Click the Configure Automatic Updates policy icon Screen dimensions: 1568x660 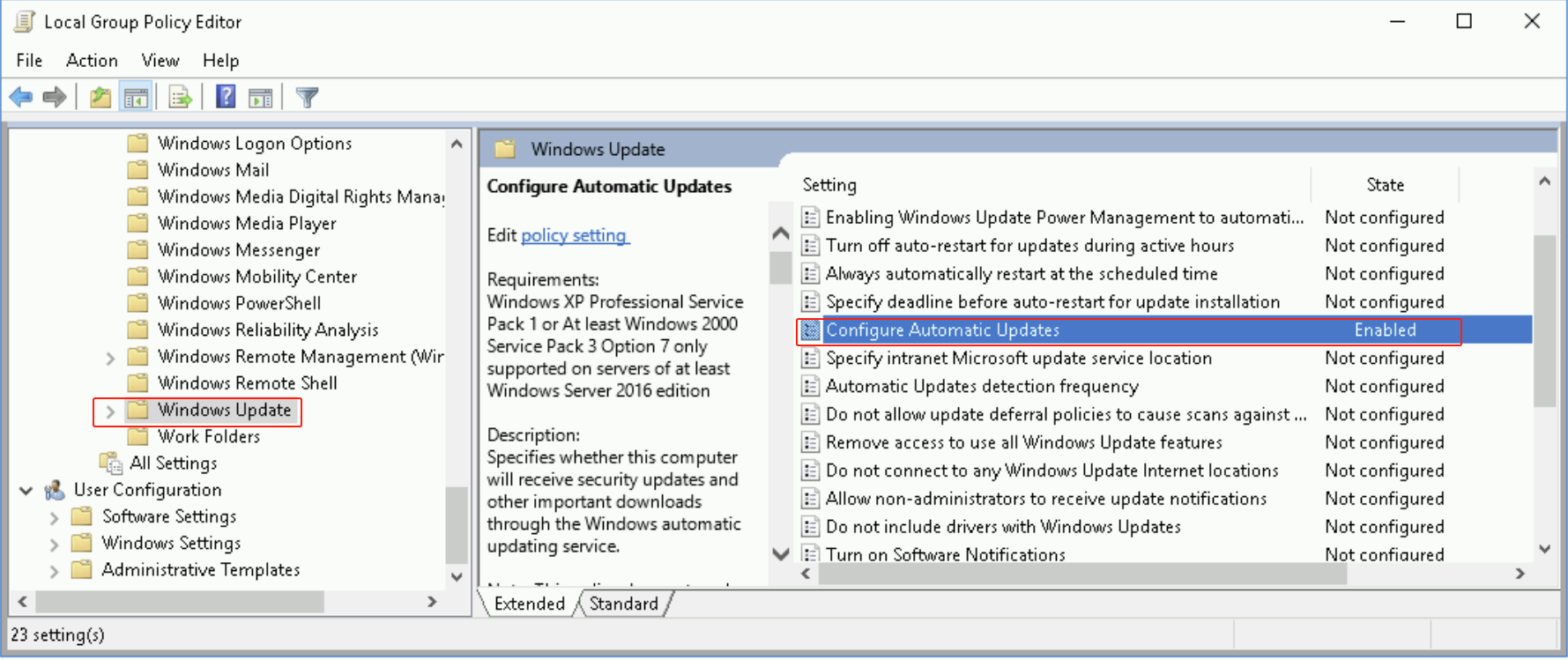tap(810, 330)
